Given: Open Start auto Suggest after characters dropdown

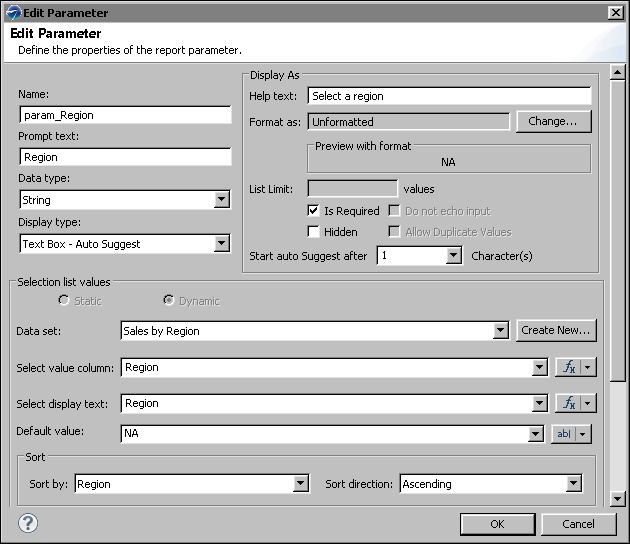Looking at the screenshot, I should 453,255.
